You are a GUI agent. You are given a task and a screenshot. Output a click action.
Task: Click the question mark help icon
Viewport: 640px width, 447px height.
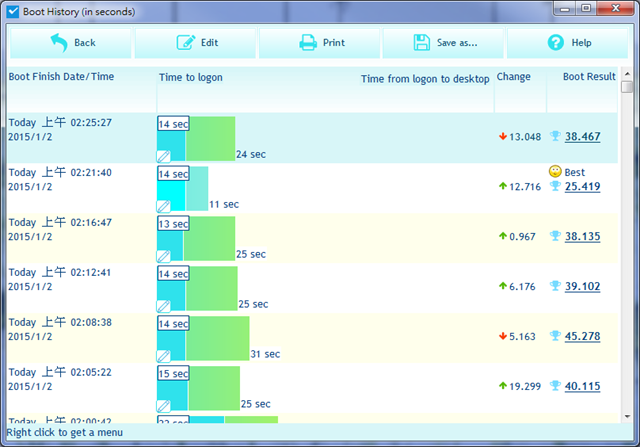pyautogui.click(x=556, y=42)
